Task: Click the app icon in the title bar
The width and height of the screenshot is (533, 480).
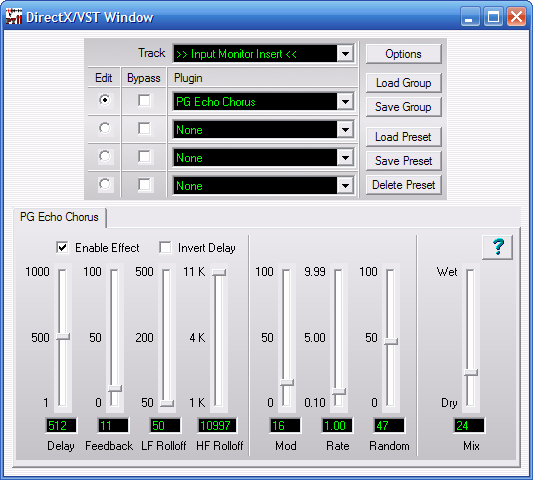Action: (14, 16)
